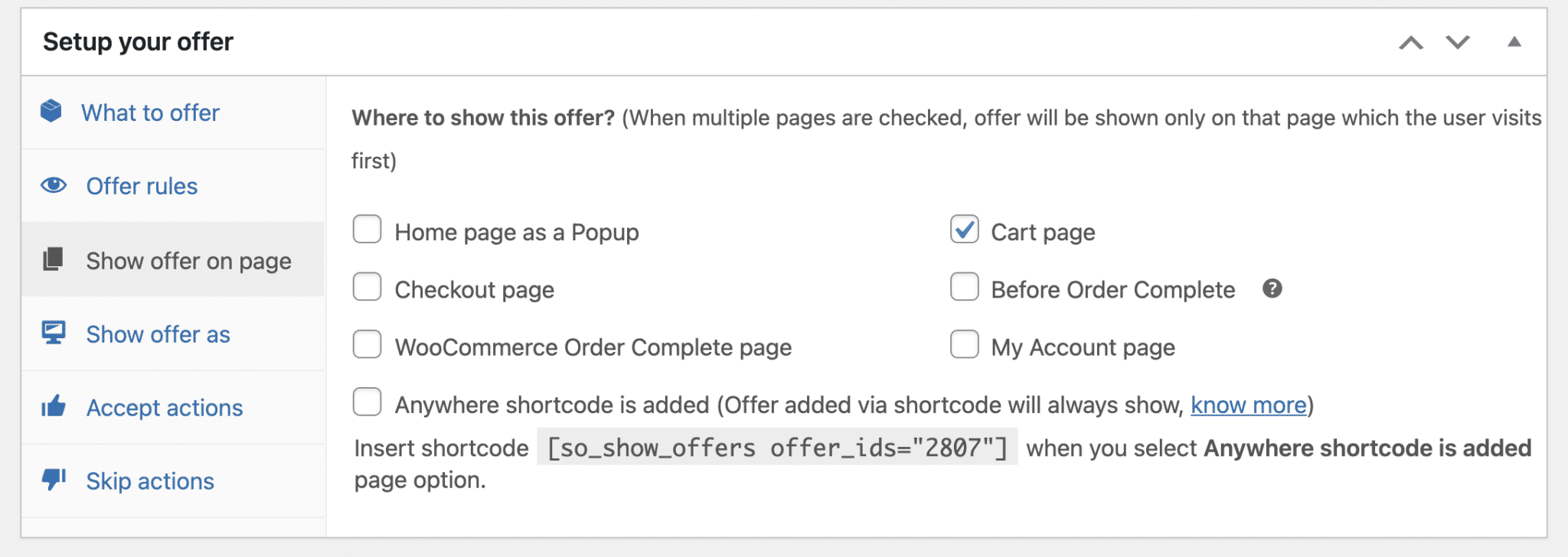Enable the Home page as a Popup checkbox
Image resolution: width=1568 pixels, height=557 pixels.
tap(367, 230)
